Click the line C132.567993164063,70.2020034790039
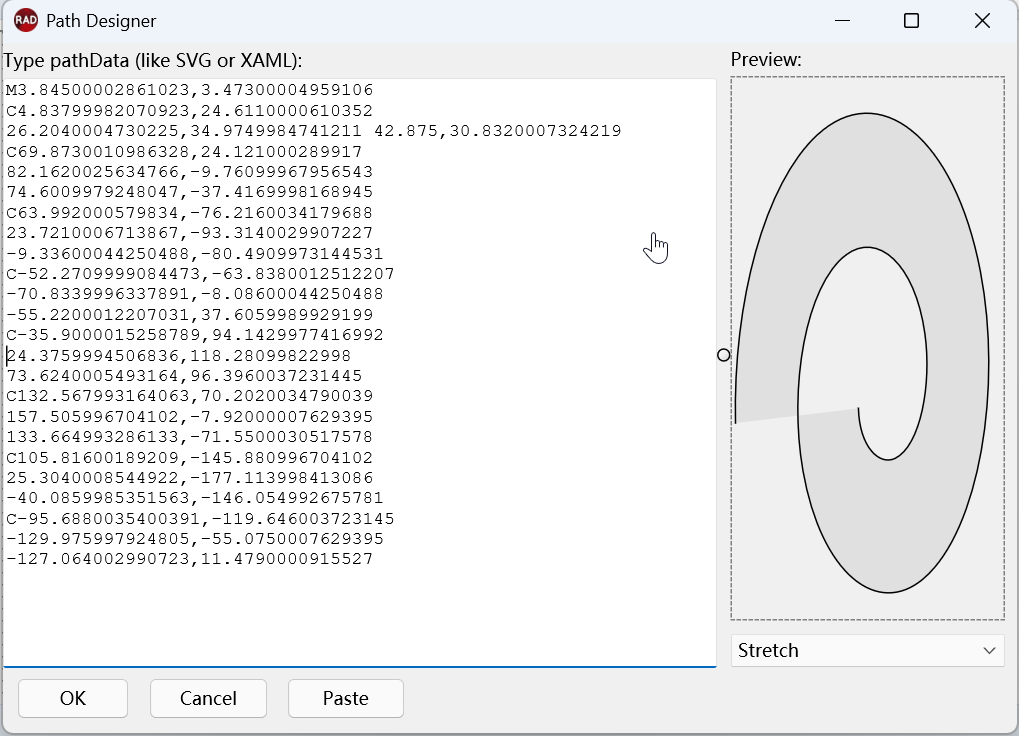The width and height of the screenshot is (1019, 736). [x=190, y=396]
